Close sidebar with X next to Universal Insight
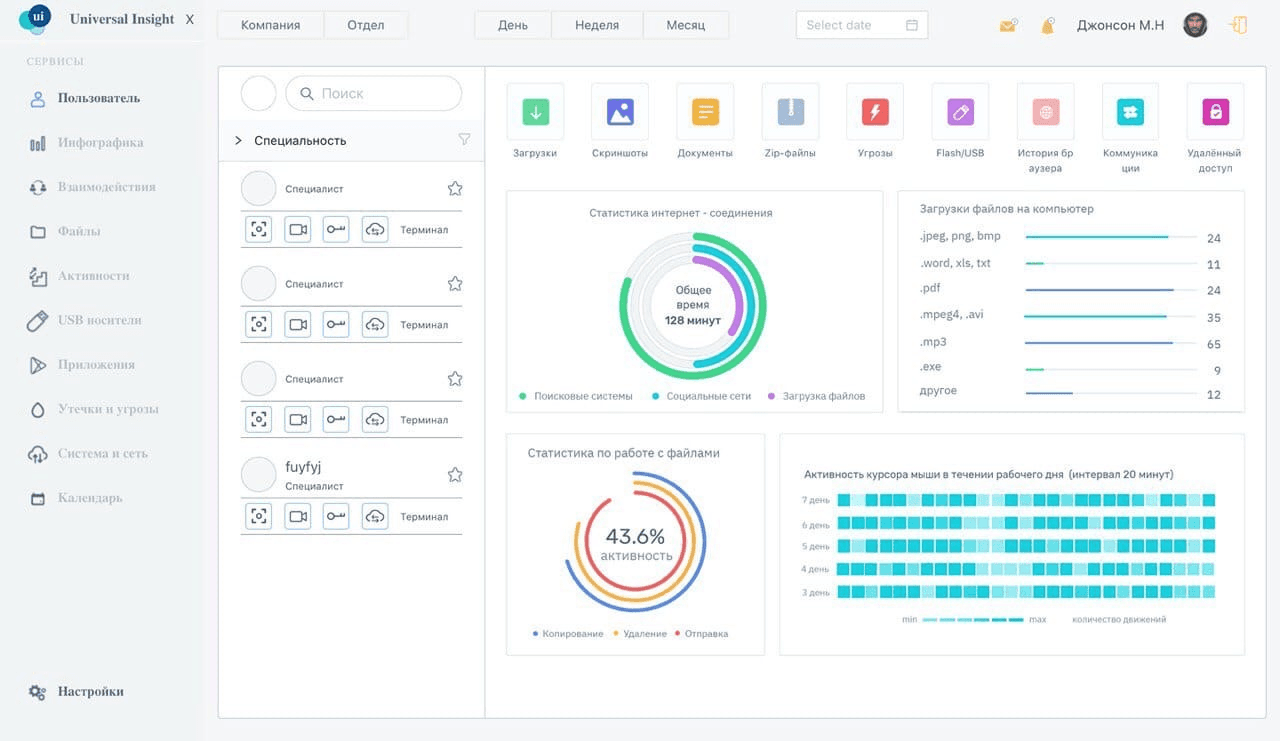The width and height of the screenshot is (1280, 741). (190, 20)
